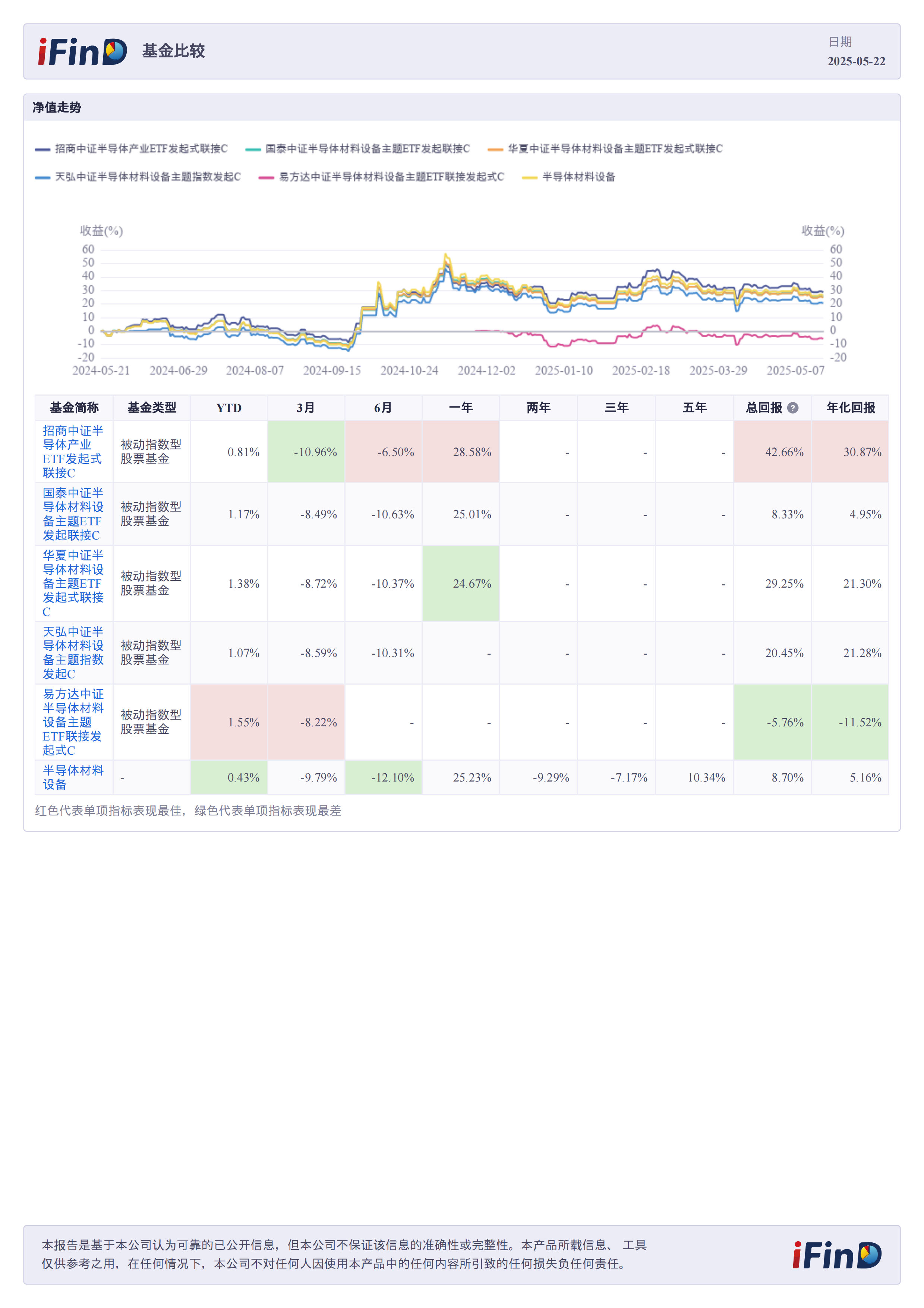Screen dimensions: 924x1308
Task: Click the 25.01% one-year cell
Action: coord(461,514)
